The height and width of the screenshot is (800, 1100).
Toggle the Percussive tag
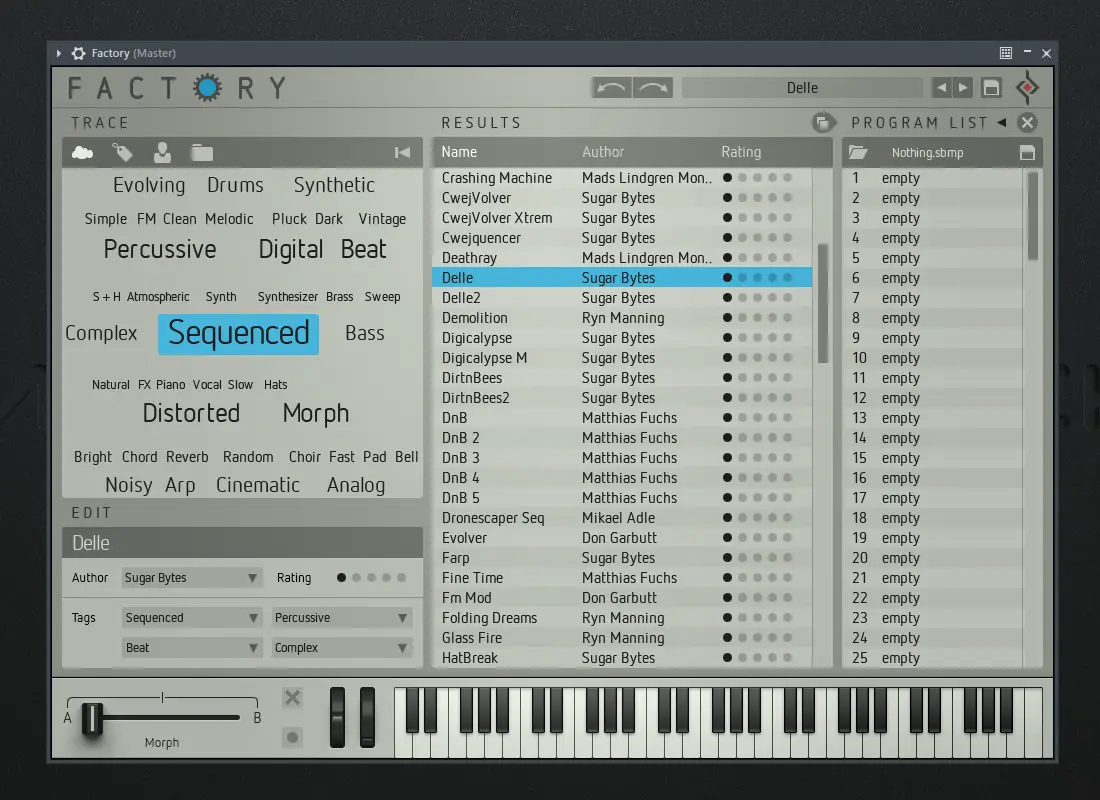pyautogui.click(x=160, y=249)
